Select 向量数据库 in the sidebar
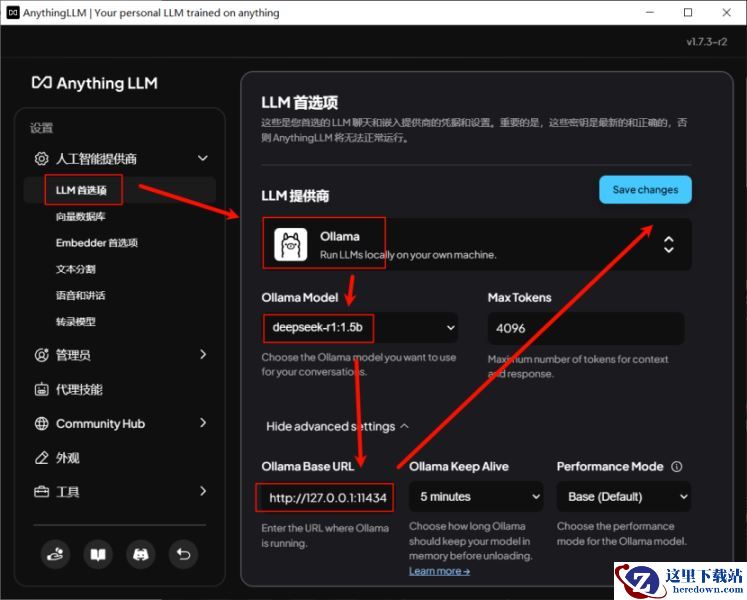The image size is (747, 600). pyautogui.click(x=81, y=216)
